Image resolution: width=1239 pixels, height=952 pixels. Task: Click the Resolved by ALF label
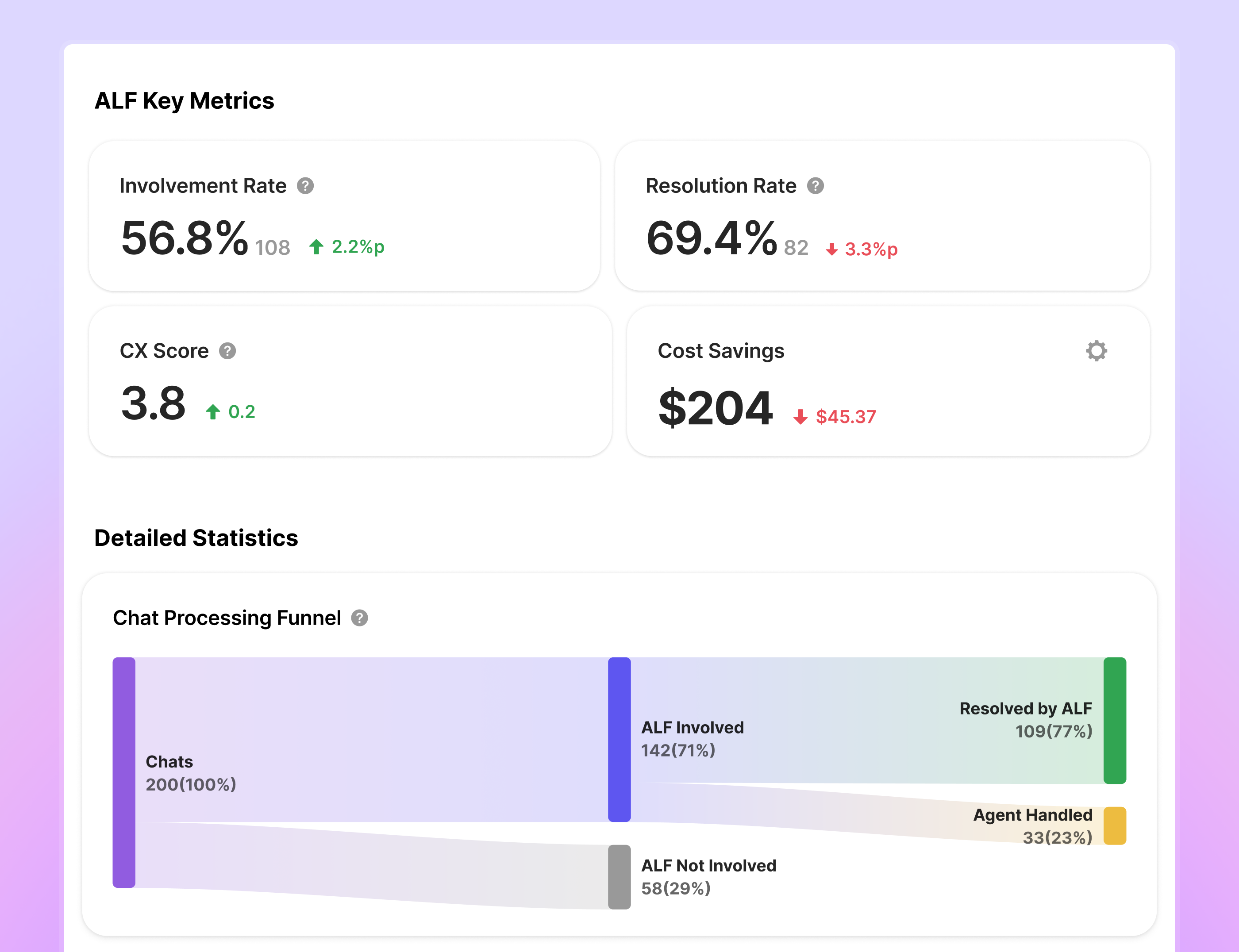tap(1025, 708)
